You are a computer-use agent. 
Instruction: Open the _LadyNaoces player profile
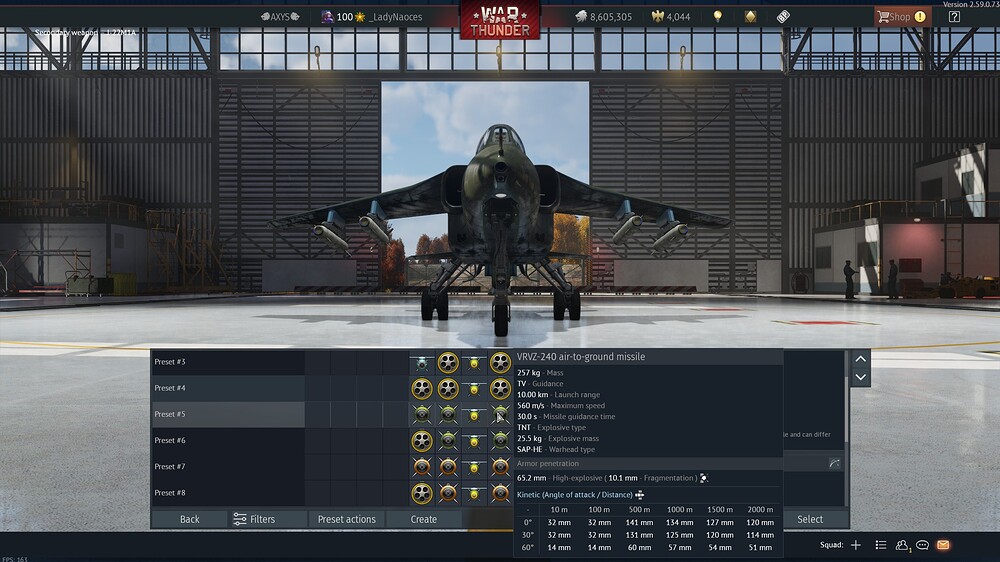tap(395, 17)
